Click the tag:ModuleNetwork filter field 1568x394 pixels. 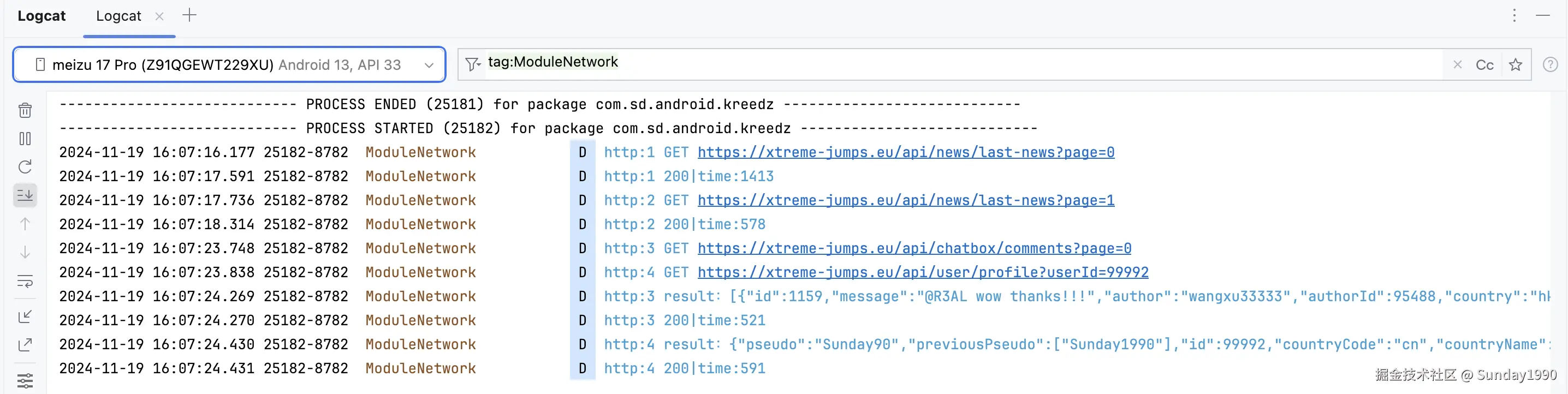click(x=913, y=64)
